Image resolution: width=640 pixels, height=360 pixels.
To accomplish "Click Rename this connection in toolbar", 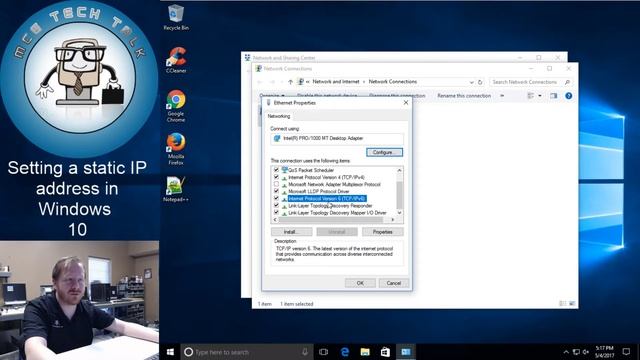I will coord(464,96).
